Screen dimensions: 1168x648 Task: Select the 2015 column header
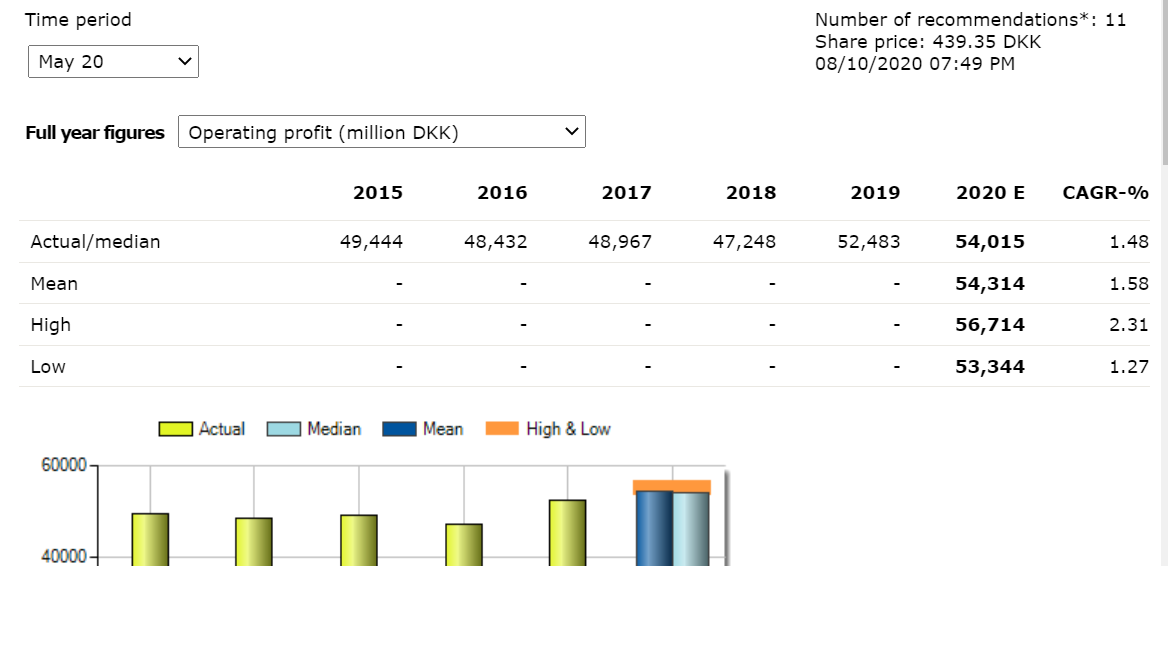pyautogui.click(x=378, y=193)
